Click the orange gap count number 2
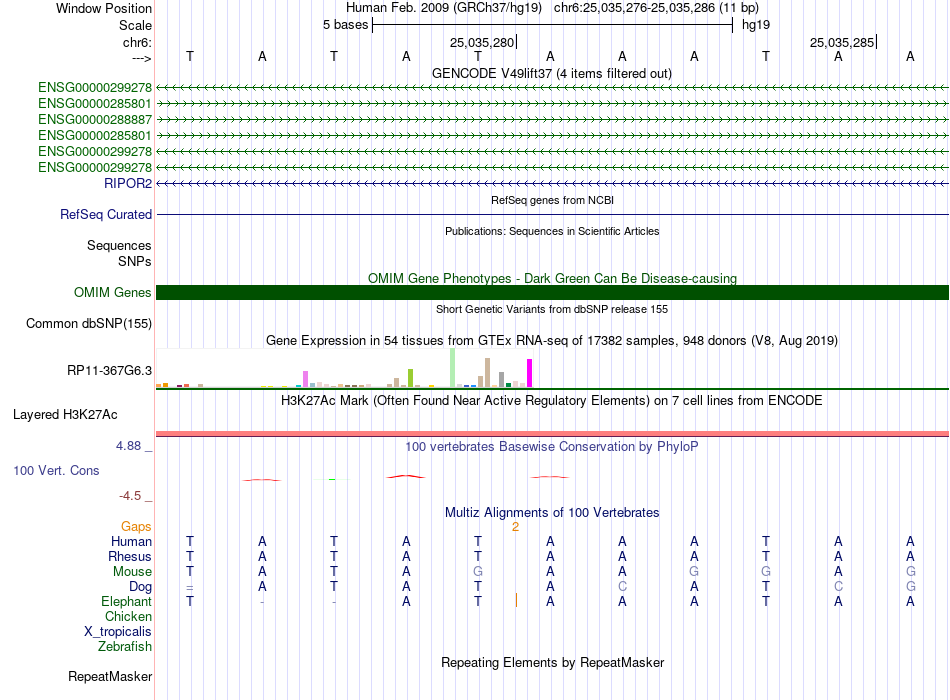Viewport: 950px width, 700px height. pos(515,527)
